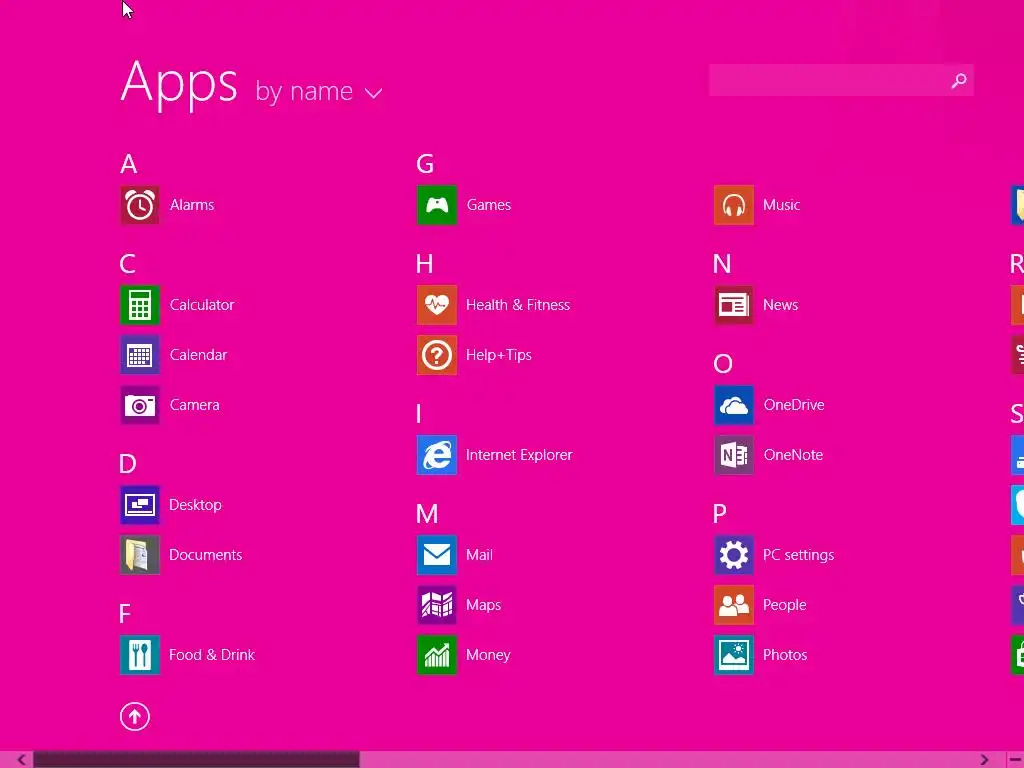The width and height of the screenshot is (1024, 768).
Task: Select the letter M group header
Action: point(427,514)
